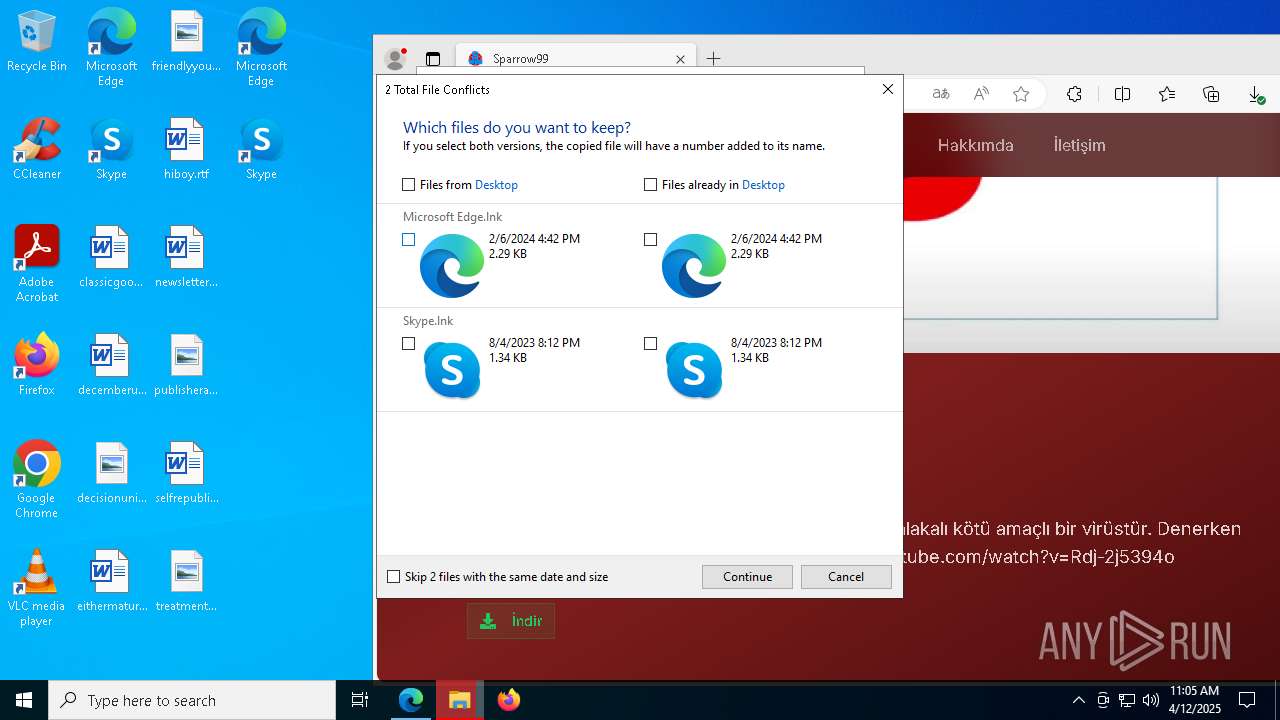
Task: Open Edge favorites list icon
Action: (x=1166, y=94)
